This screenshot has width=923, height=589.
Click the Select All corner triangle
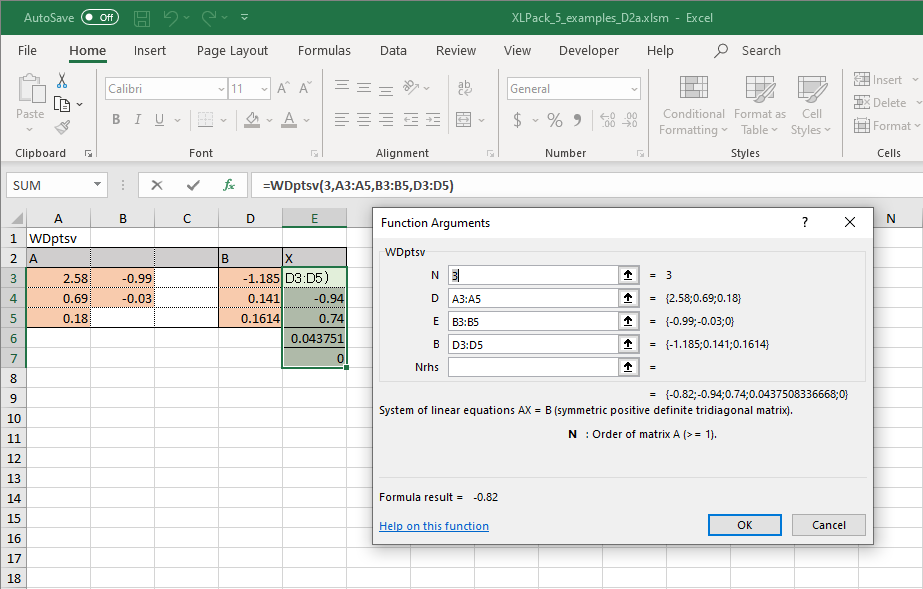[17, 218]
